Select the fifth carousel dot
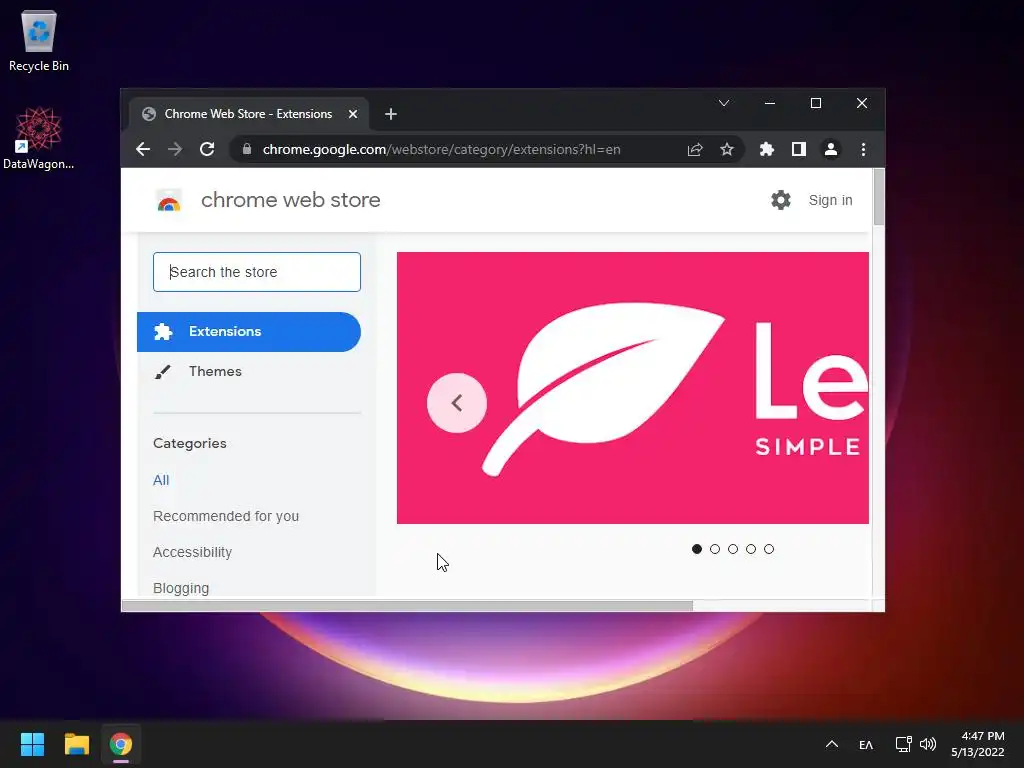The width and height of the screenshot is (1024, 768). pos(769,549)
